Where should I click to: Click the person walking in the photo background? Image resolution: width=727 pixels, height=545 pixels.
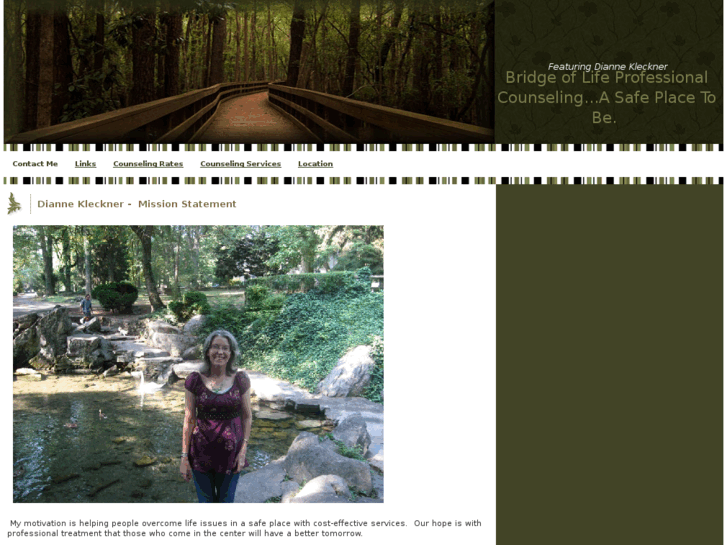[86, 308]
